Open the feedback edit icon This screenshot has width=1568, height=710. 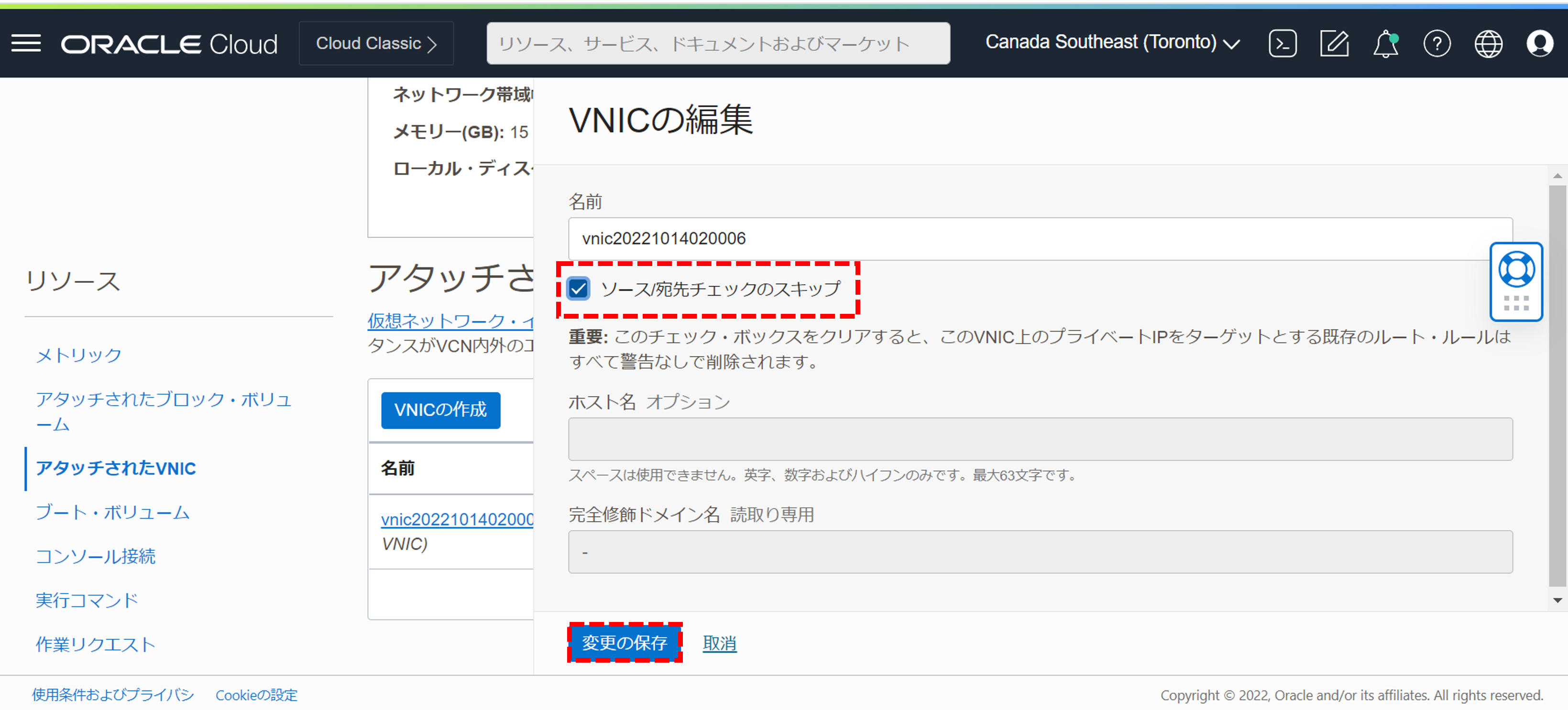tap(1334, 43)
